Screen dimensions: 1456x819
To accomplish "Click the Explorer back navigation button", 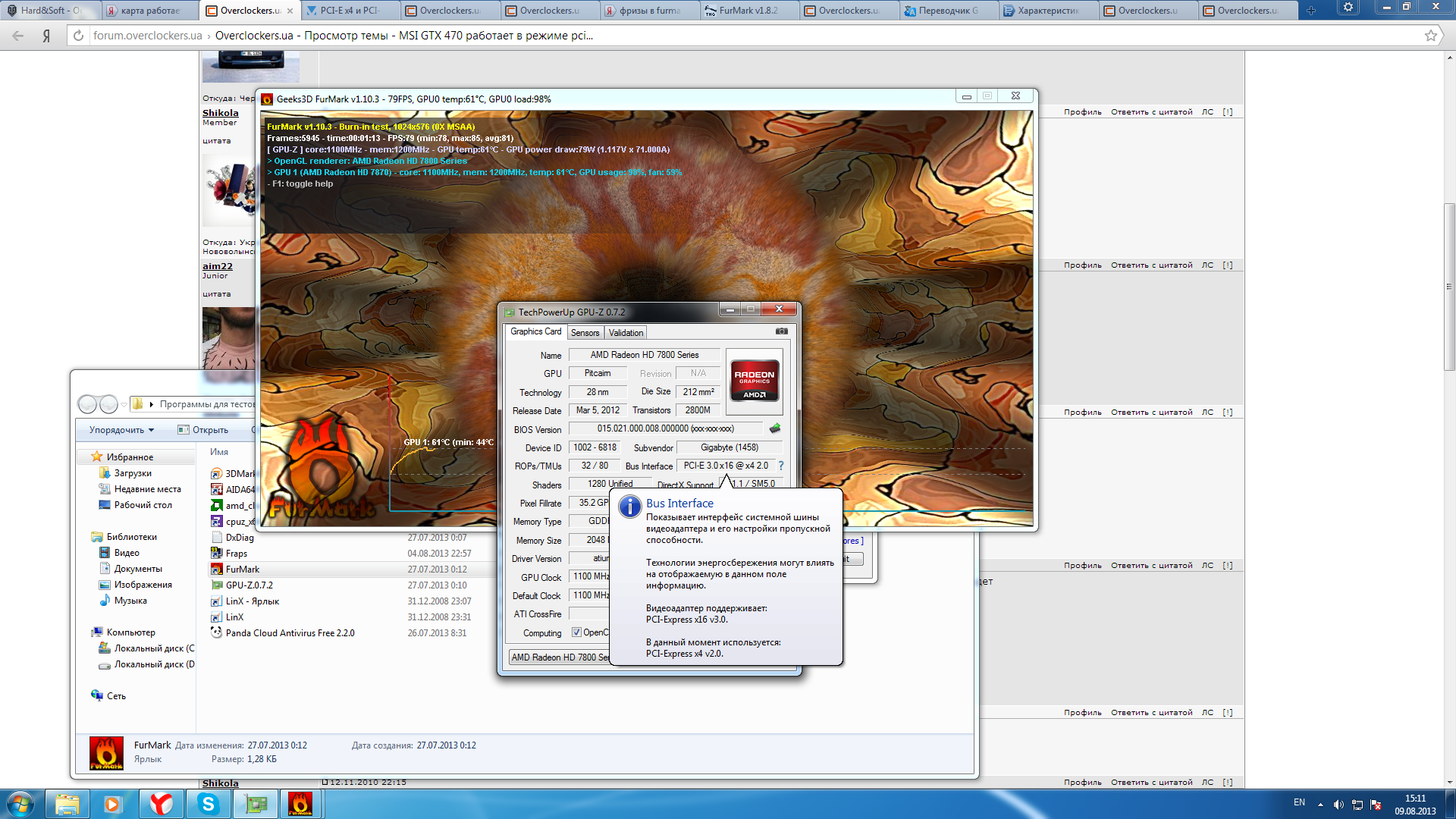I will tap(88, 404).
